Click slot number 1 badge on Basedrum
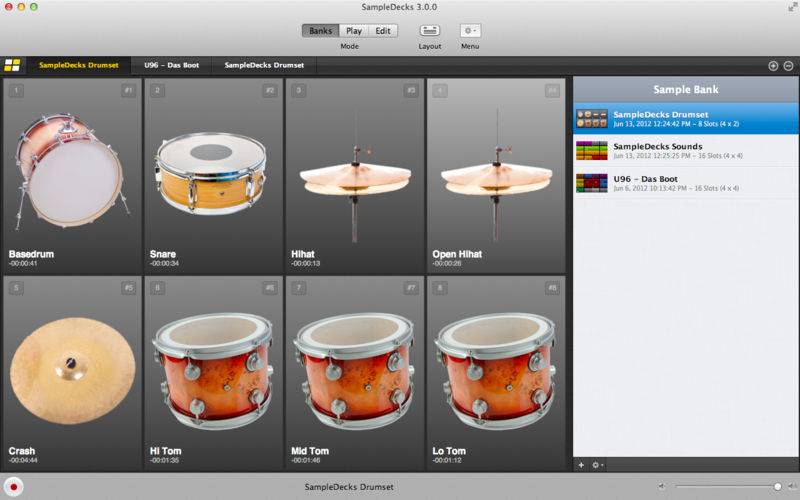The width and height of the screenshot is (800, 500). click(16, 91)
